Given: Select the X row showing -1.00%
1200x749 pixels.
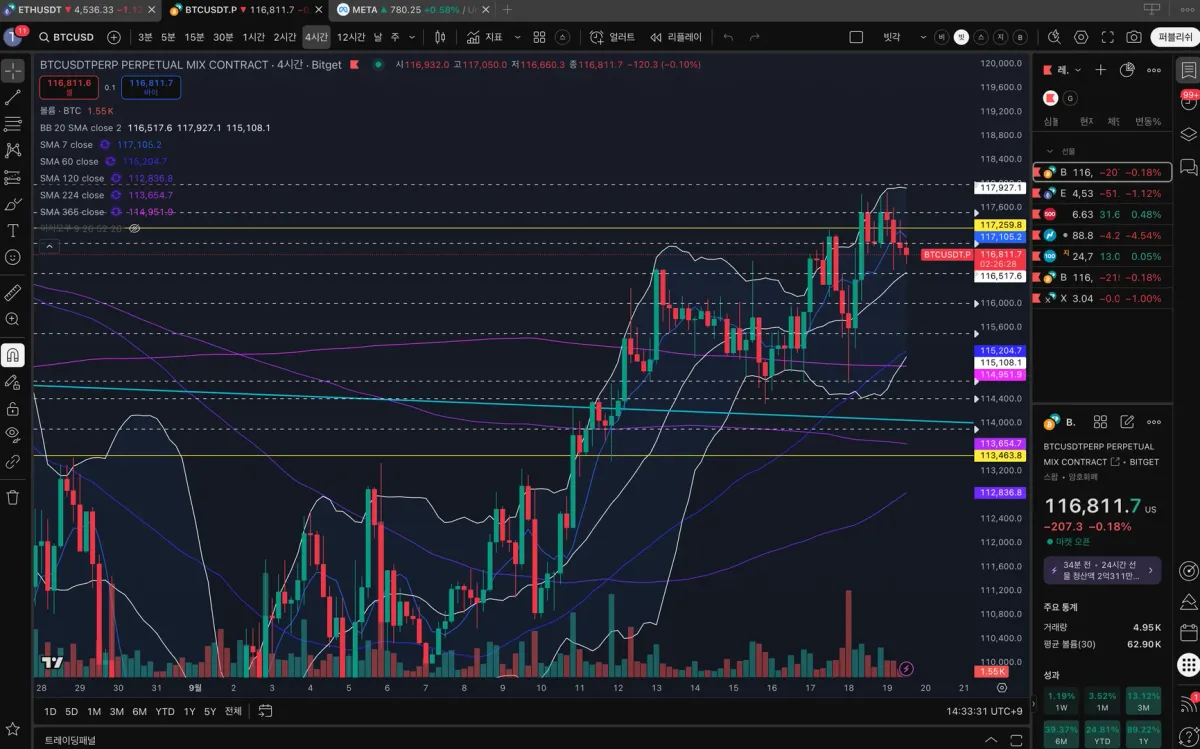Looking at the screenshot, I should click(x=1102, y=298).
